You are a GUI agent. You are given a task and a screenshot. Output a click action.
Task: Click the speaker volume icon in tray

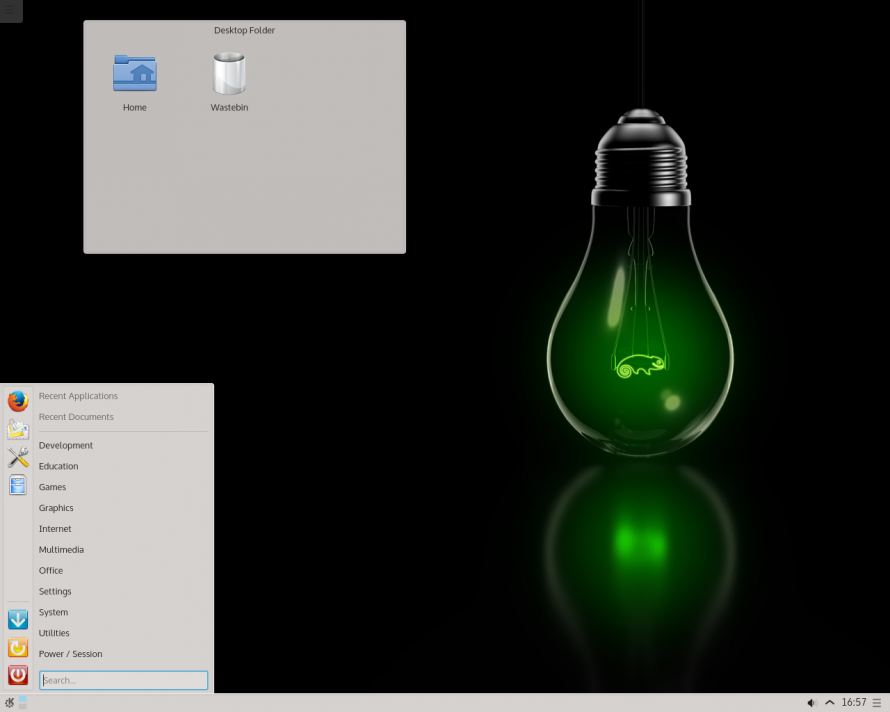[x=812, y=703]
